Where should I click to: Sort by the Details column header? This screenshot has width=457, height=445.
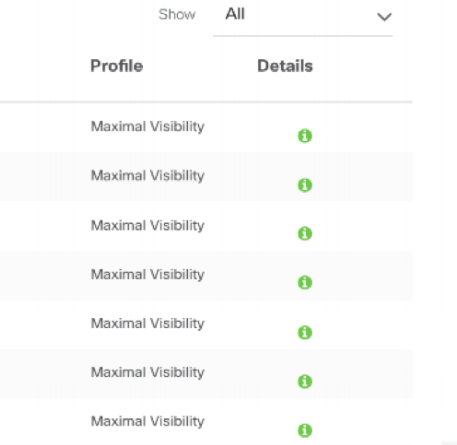(x=285, y=66)
